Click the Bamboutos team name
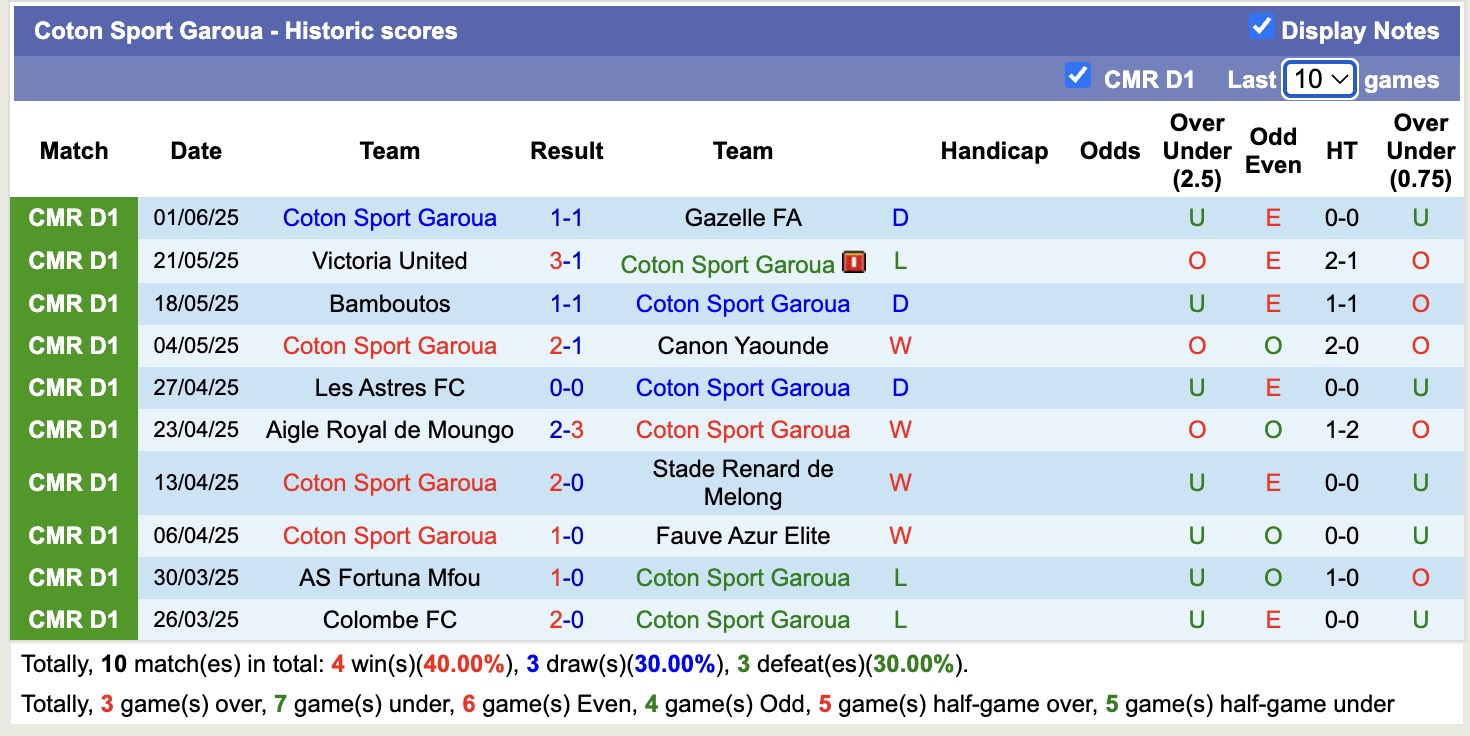Viewport: 1470px width, 736px height. tap(389, 304)
